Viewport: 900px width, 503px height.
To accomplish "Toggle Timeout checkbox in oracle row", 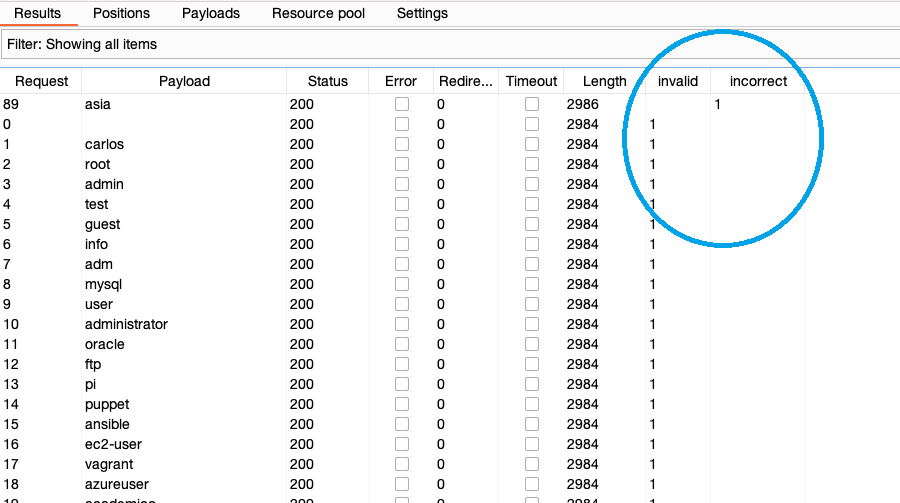I will (532, 344).
